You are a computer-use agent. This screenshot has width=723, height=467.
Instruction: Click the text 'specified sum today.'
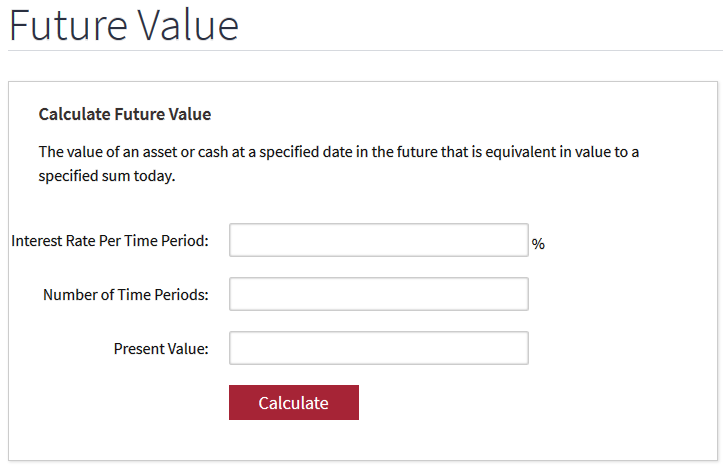click(x=107, y=176)
